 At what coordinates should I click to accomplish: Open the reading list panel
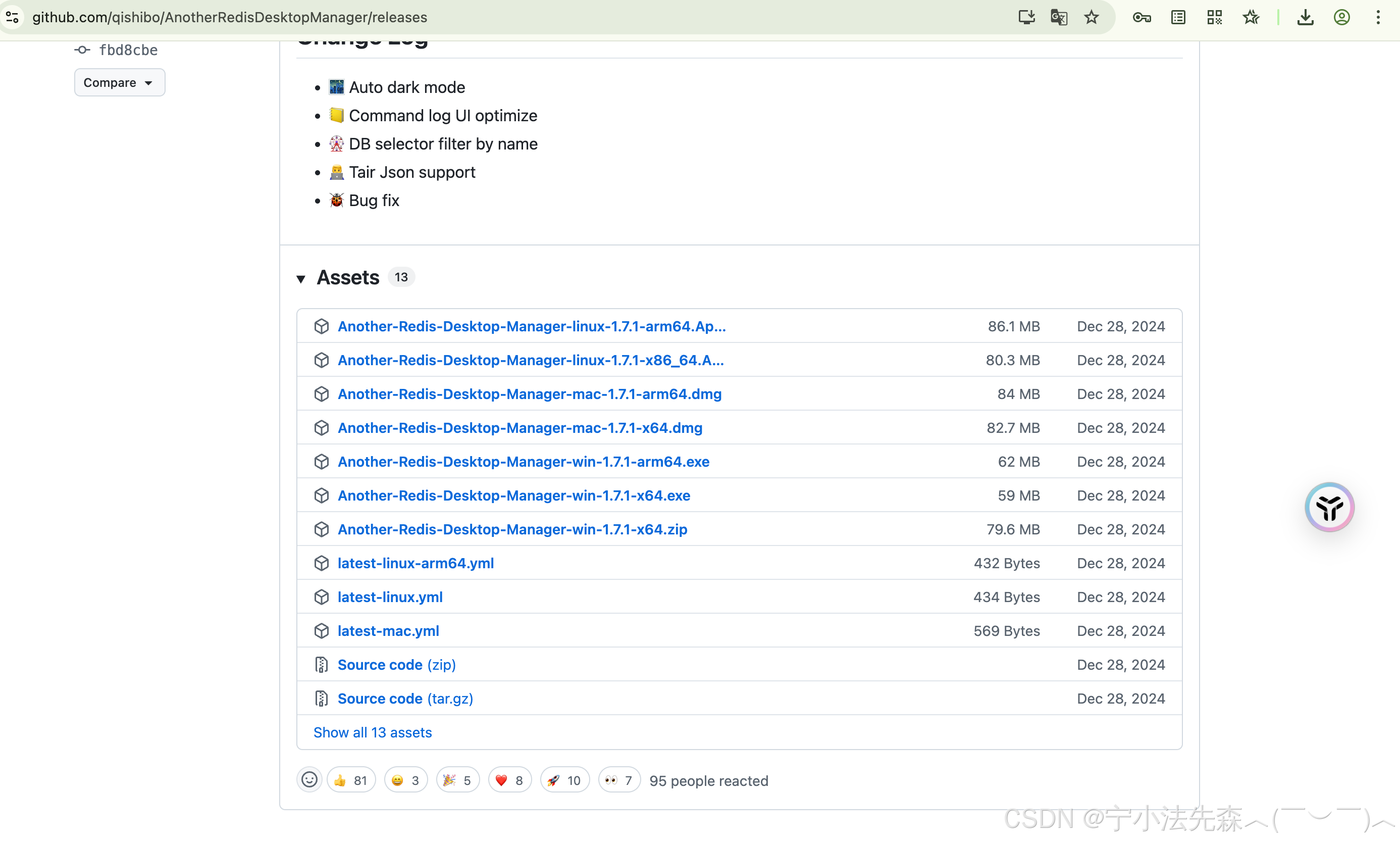point(1178,17)
